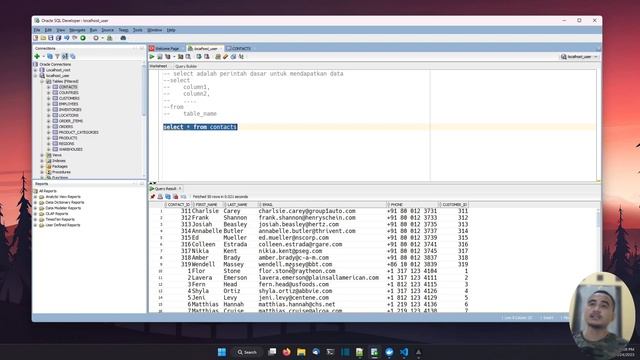Screen dimensions: 640x360
Task: Click the Search box on taskbar
Action: (247, 352)
